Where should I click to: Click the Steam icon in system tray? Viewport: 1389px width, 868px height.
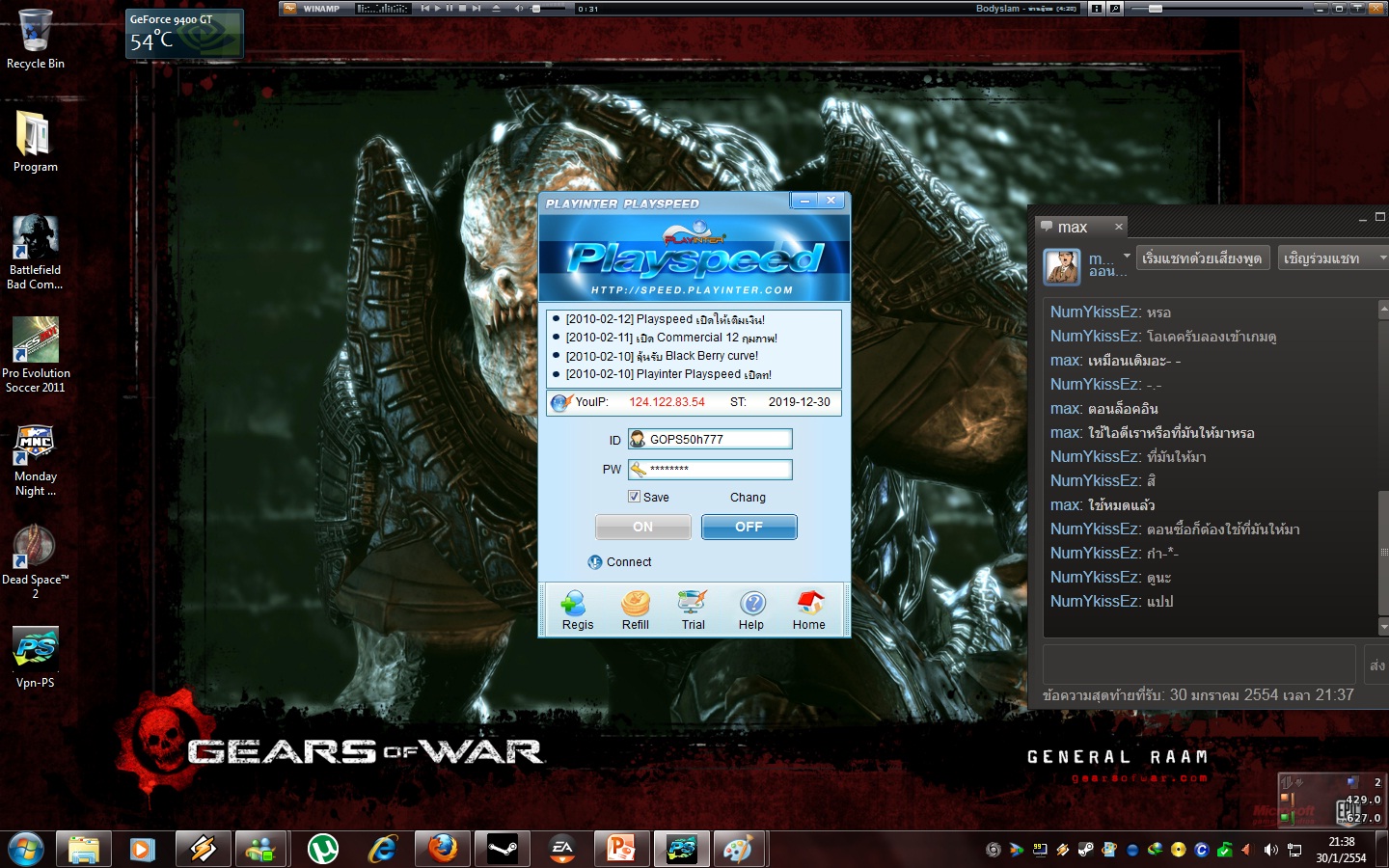pyautogui.click(x=1086, y=850)
